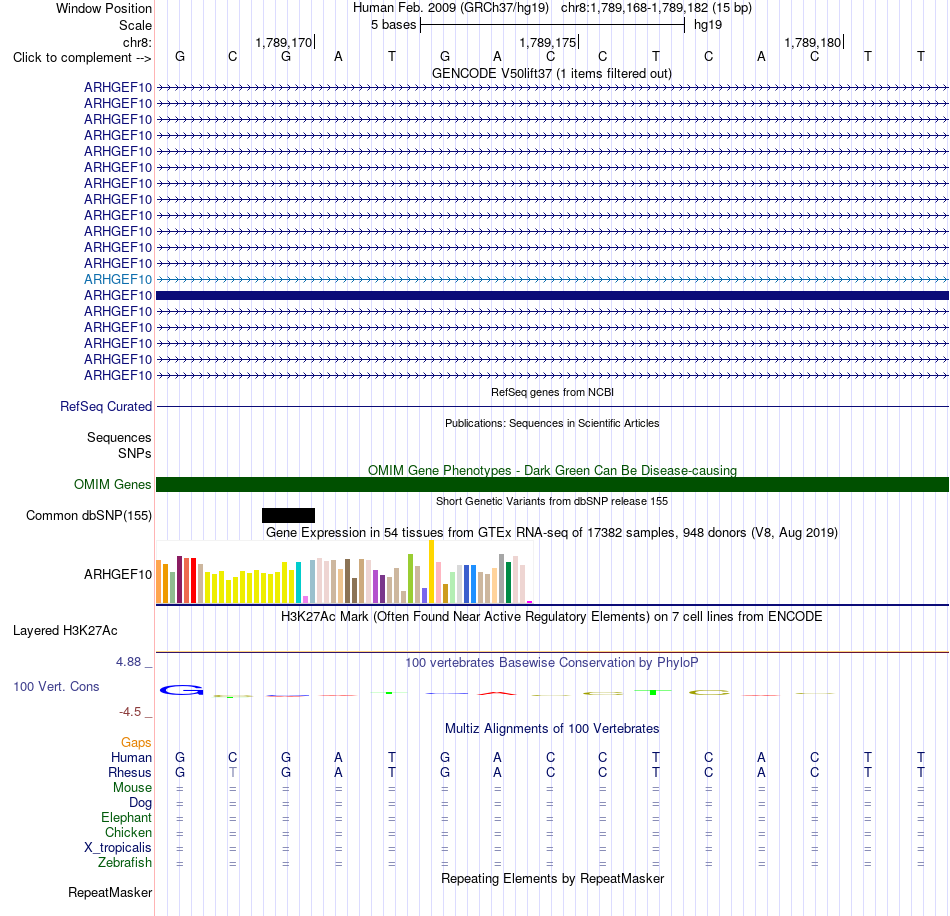Click the X_tropicalis alignment row label

pos(118,848)
